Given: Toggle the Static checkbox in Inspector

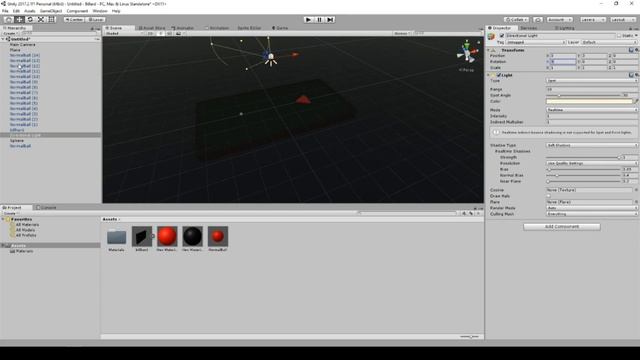Looking at the screenshot, I should click(619, 36).
